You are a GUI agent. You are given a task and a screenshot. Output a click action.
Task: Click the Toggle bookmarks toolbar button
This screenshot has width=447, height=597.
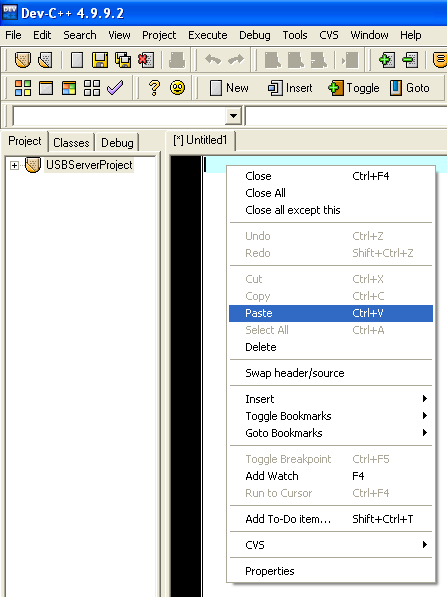click(354, 88)
